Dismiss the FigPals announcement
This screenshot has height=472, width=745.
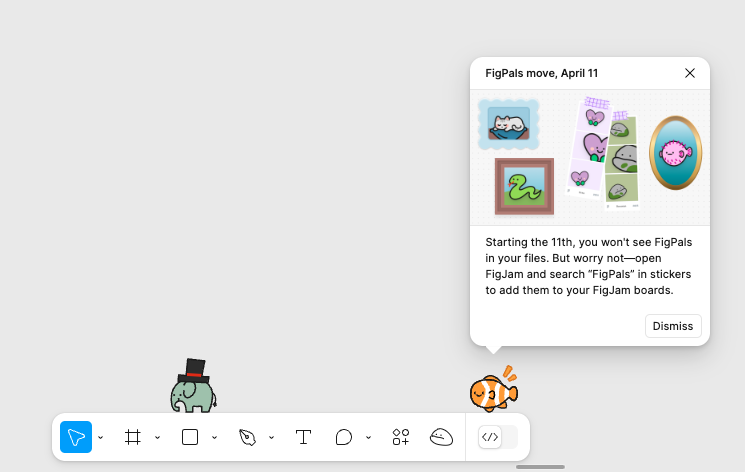tap(673, 326)
